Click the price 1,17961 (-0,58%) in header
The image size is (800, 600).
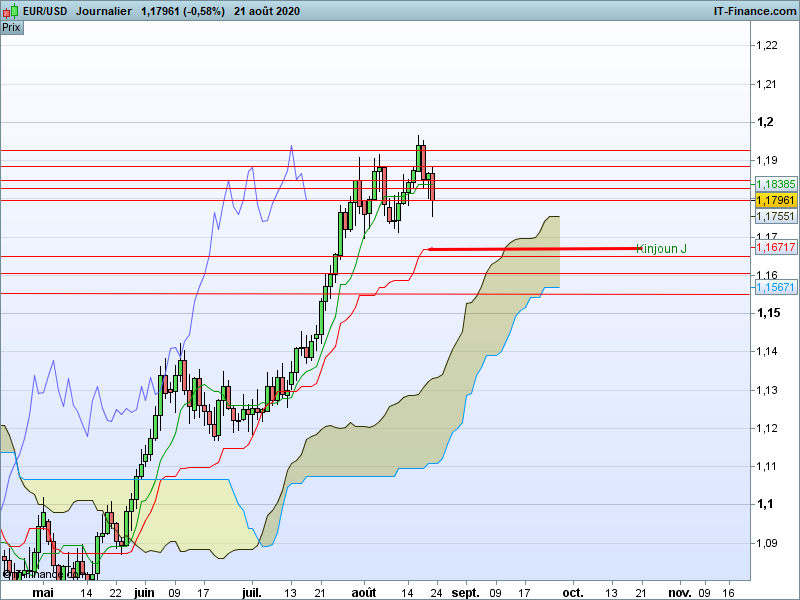pos(183,11)
